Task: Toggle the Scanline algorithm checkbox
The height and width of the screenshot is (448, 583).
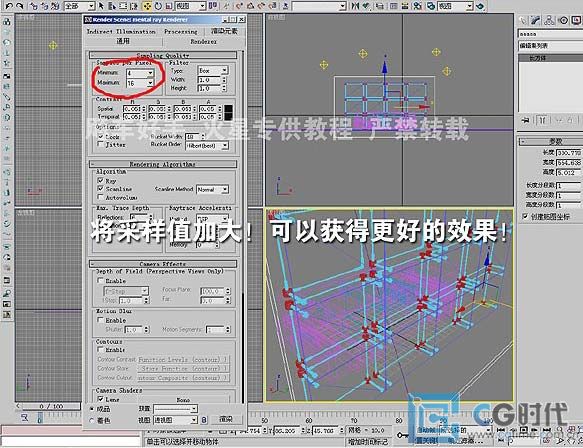Action: click(100, 188)
